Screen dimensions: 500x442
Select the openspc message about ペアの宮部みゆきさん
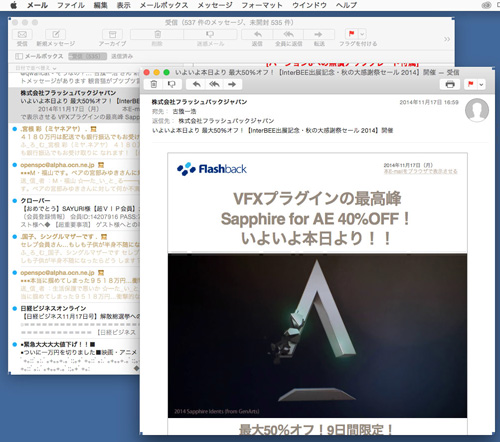click(75, 177)
